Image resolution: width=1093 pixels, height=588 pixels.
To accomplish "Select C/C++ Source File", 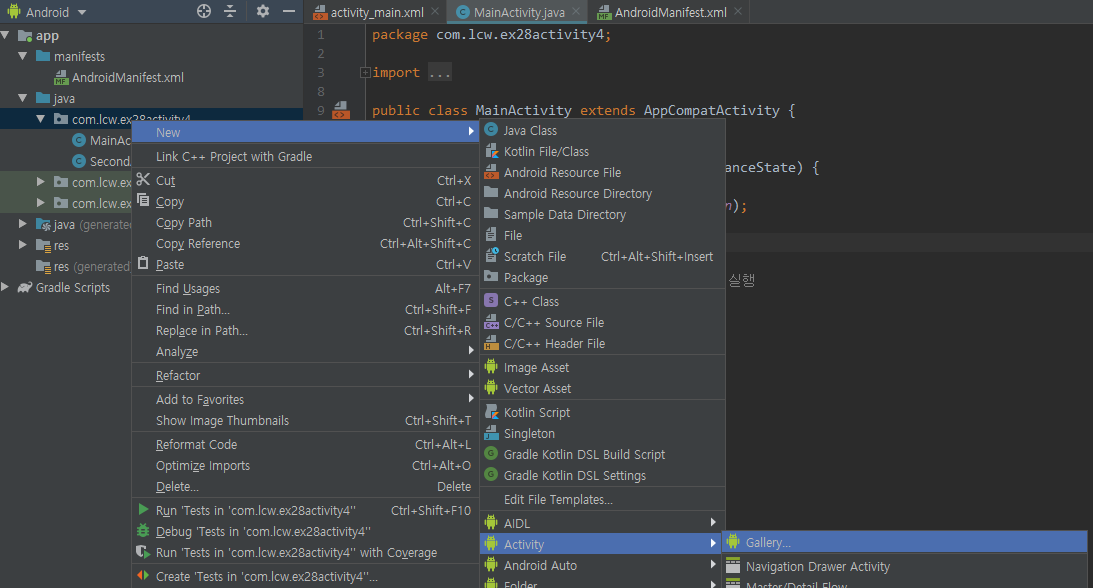I will [602, 323].
